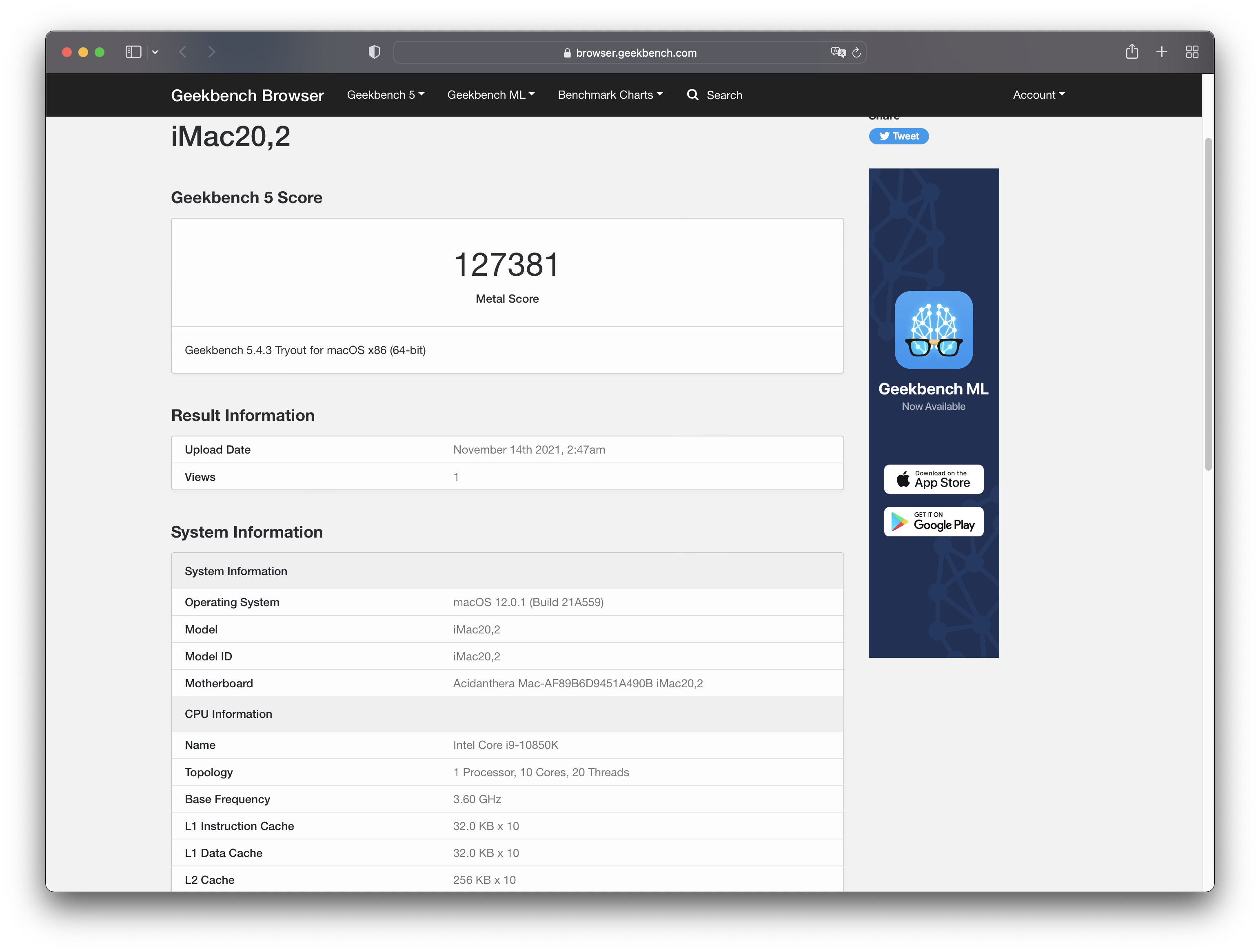Viewport: 1260px width, 952px height.
Task: Click the privacy shield icon
Action: pos(374,52)
